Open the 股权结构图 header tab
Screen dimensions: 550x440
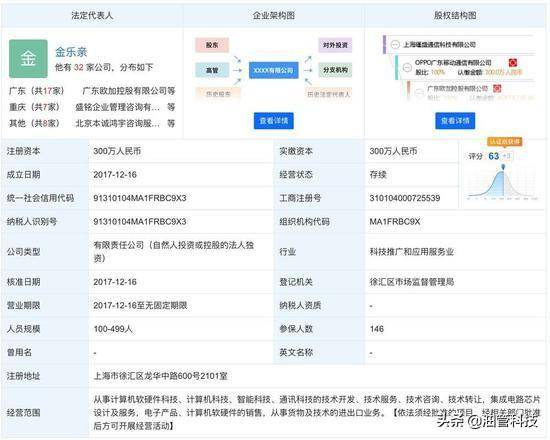tap(455, 15)
